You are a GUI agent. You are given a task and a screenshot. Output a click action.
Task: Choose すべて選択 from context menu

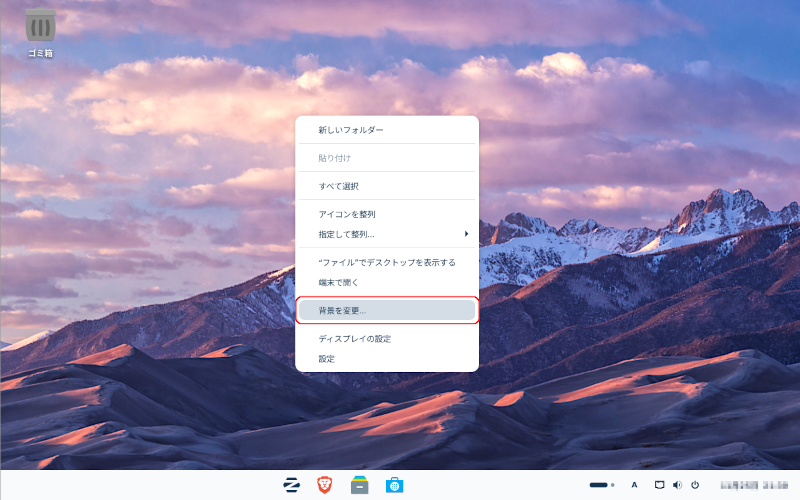[387, 186]
